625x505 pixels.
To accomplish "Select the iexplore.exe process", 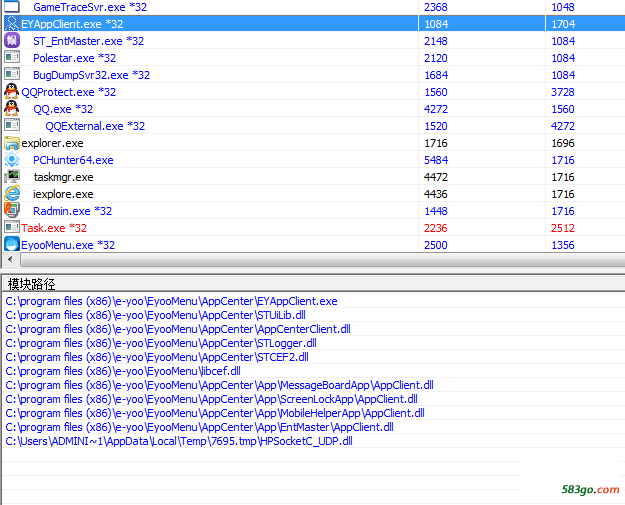I will pos(63,194).
